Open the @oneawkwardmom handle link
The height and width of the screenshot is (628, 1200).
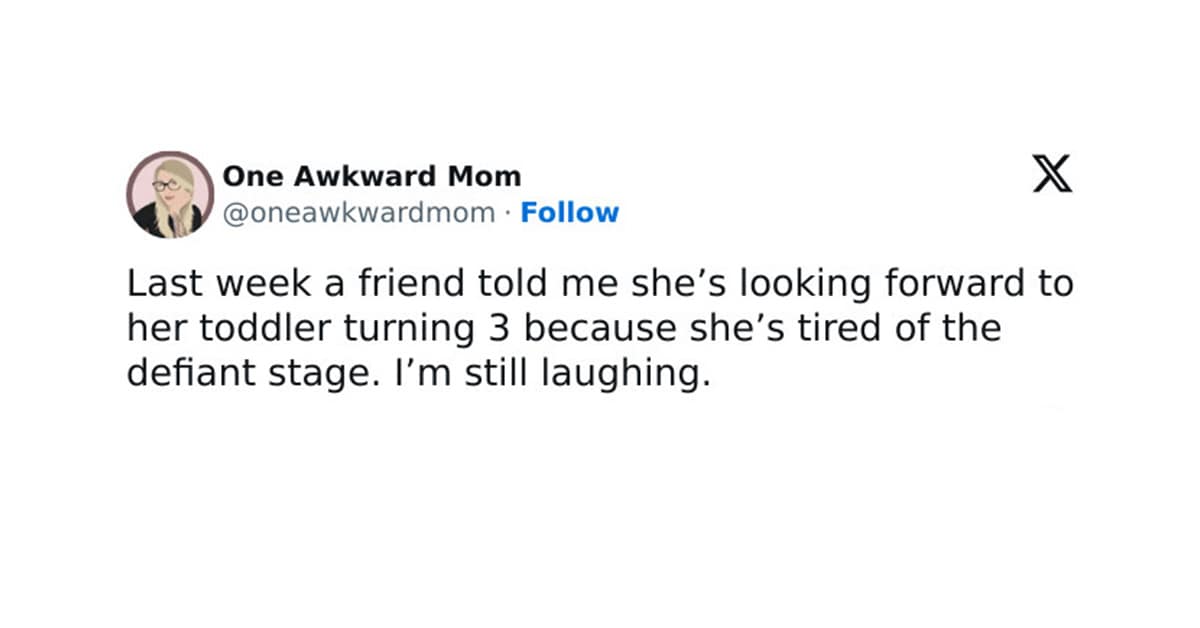pyautogui.click(x=359, y=213)
